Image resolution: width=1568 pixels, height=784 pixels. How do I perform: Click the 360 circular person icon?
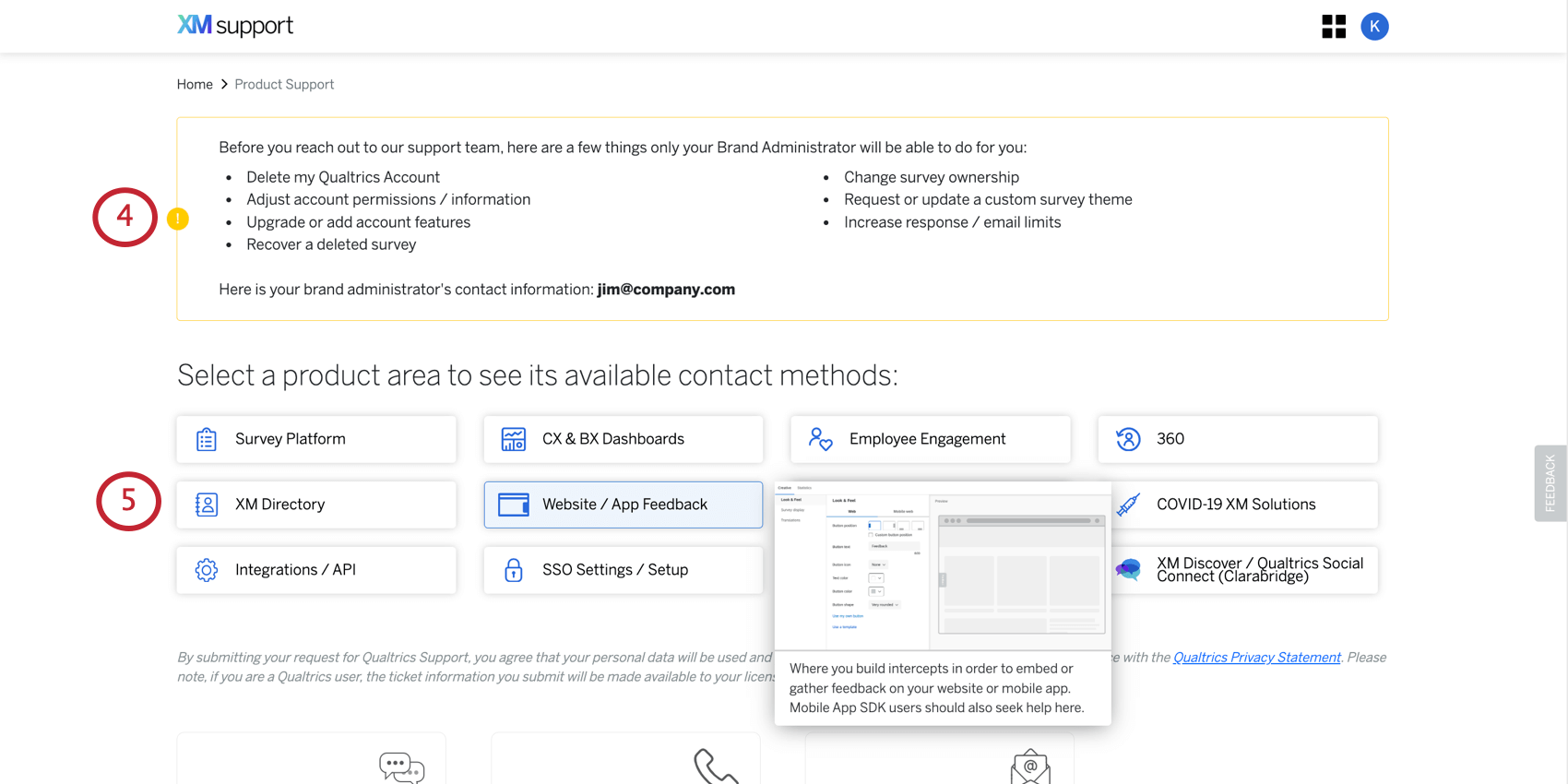click(x=1128, y=439)
